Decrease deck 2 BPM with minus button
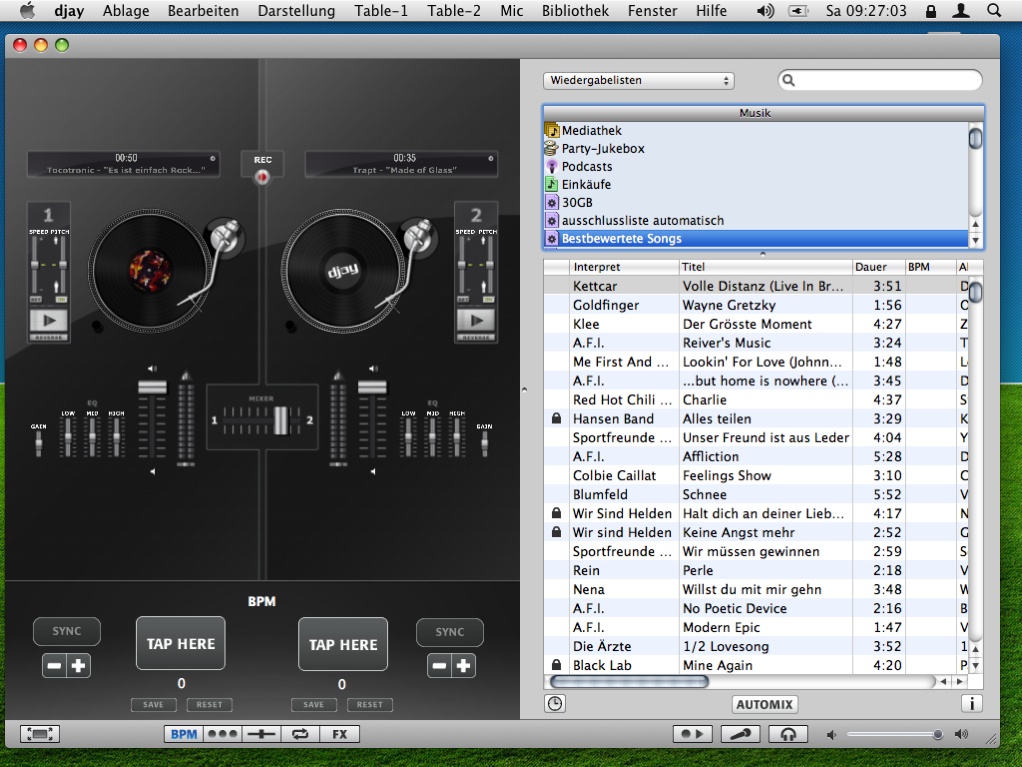Image resolution: width=1022 pixels, height=767 pixels. [440, 665]
